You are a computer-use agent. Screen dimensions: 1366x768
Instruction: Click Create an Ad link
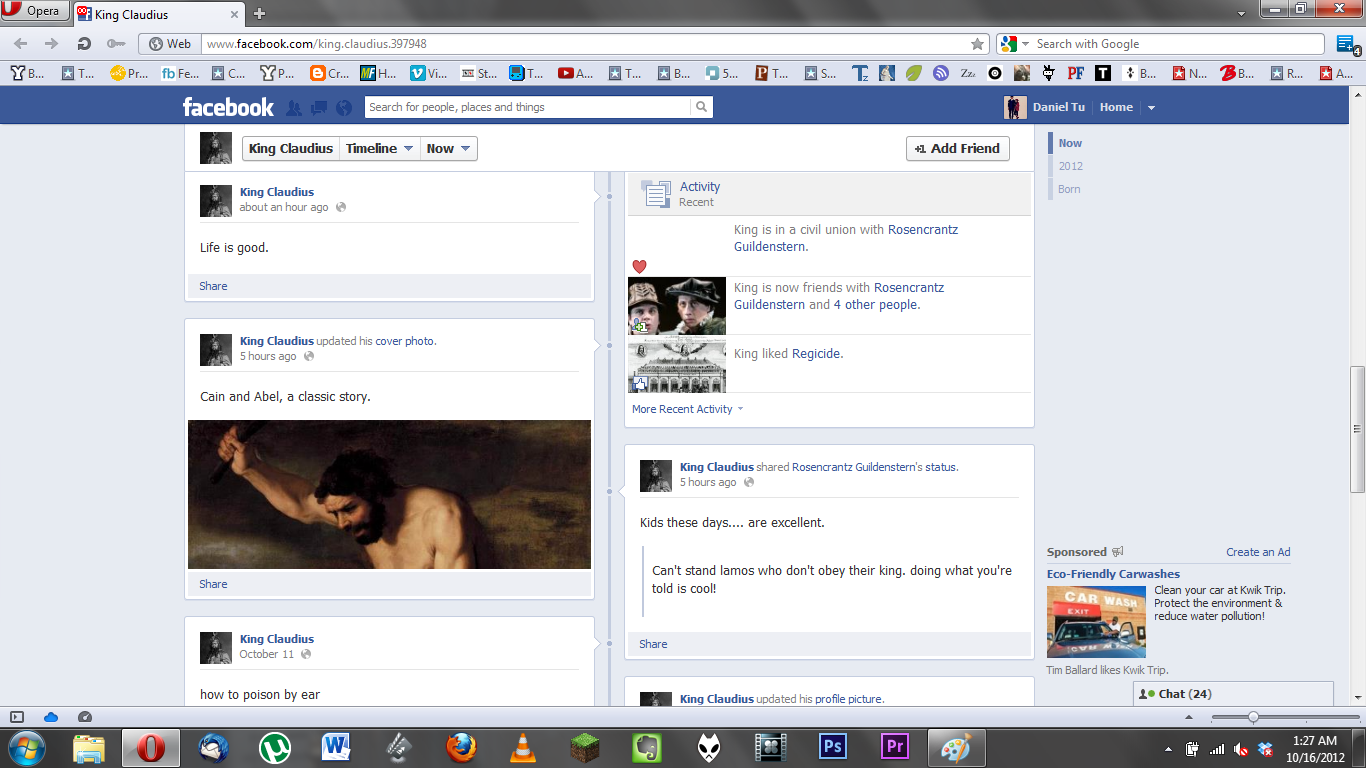(1258, 552)
